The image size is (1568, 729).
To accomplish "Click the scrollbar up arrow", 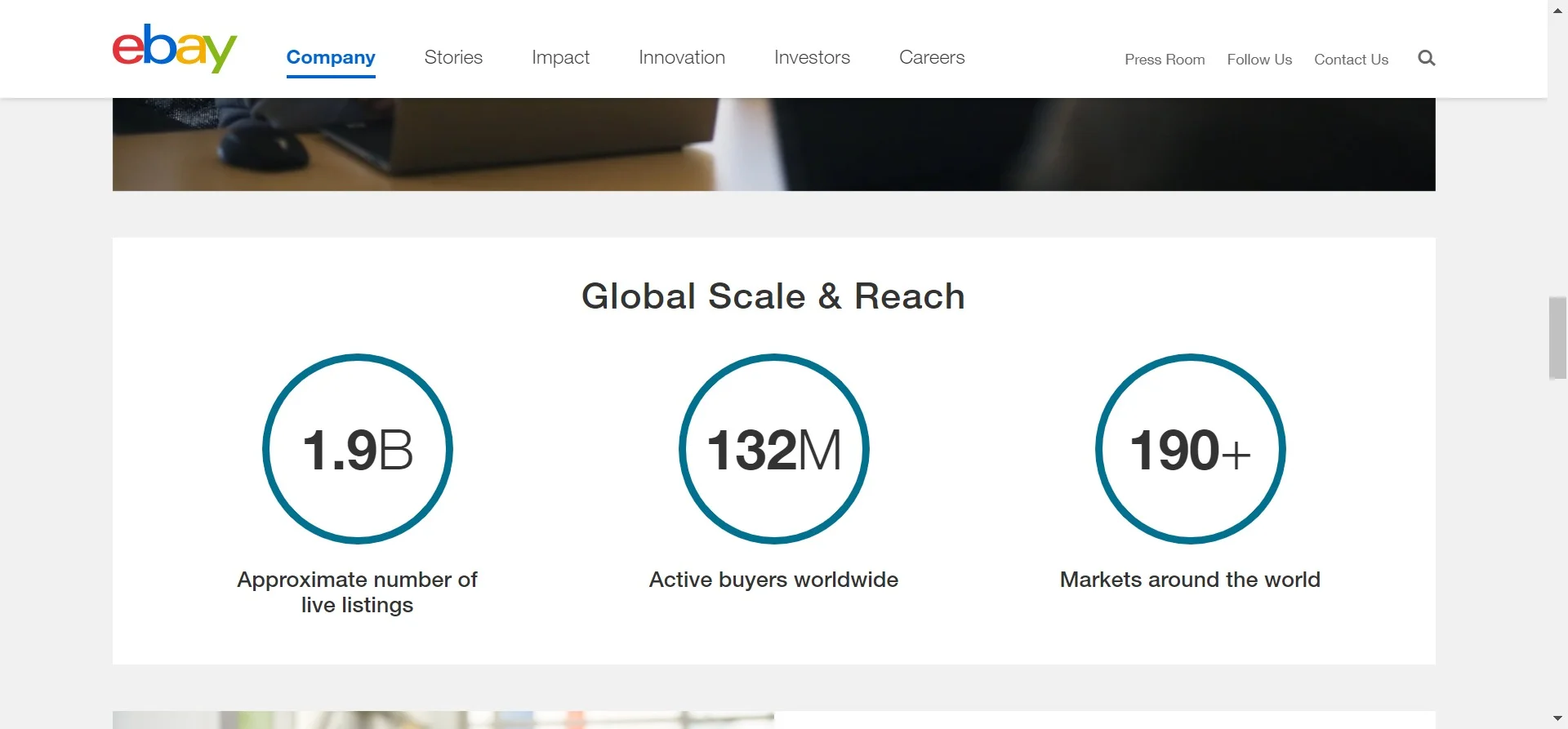I will [1557, 10].
